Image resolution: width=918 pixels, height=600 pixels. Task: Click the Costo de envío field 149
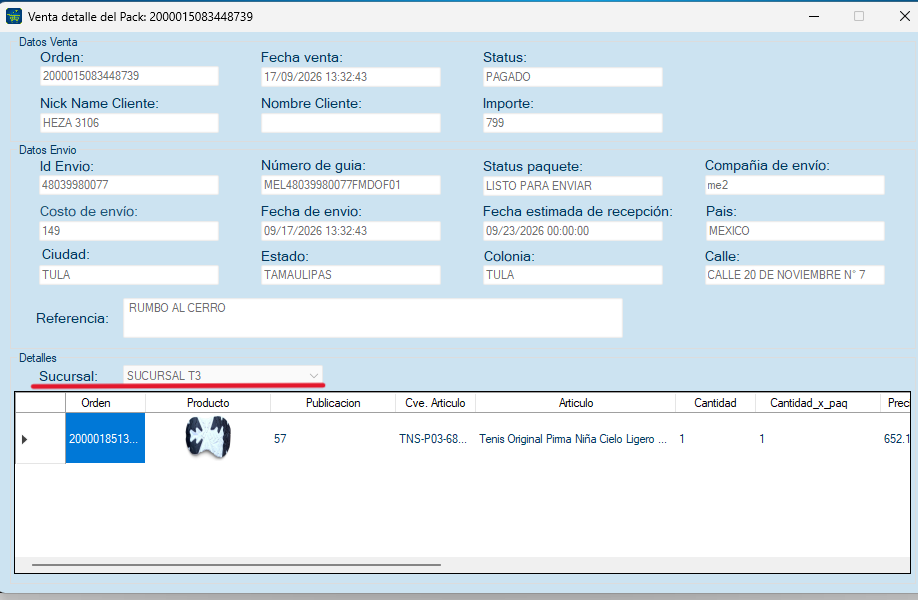[129, 231]
